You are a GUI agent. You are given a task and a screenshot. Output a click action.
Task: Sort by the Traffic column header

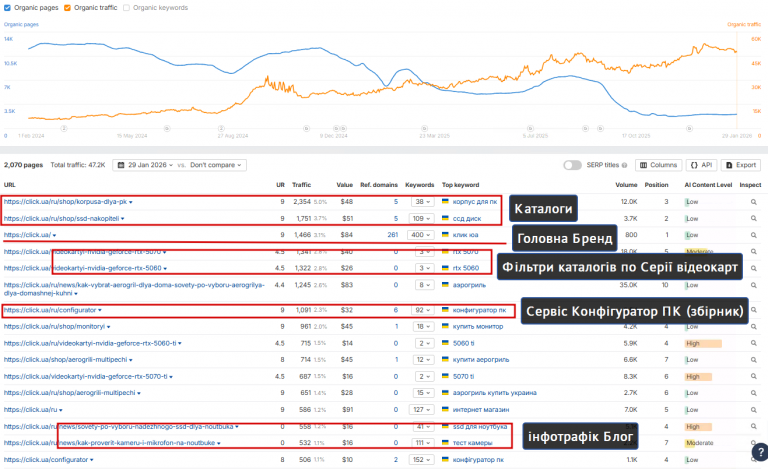[x=301, y=185]
